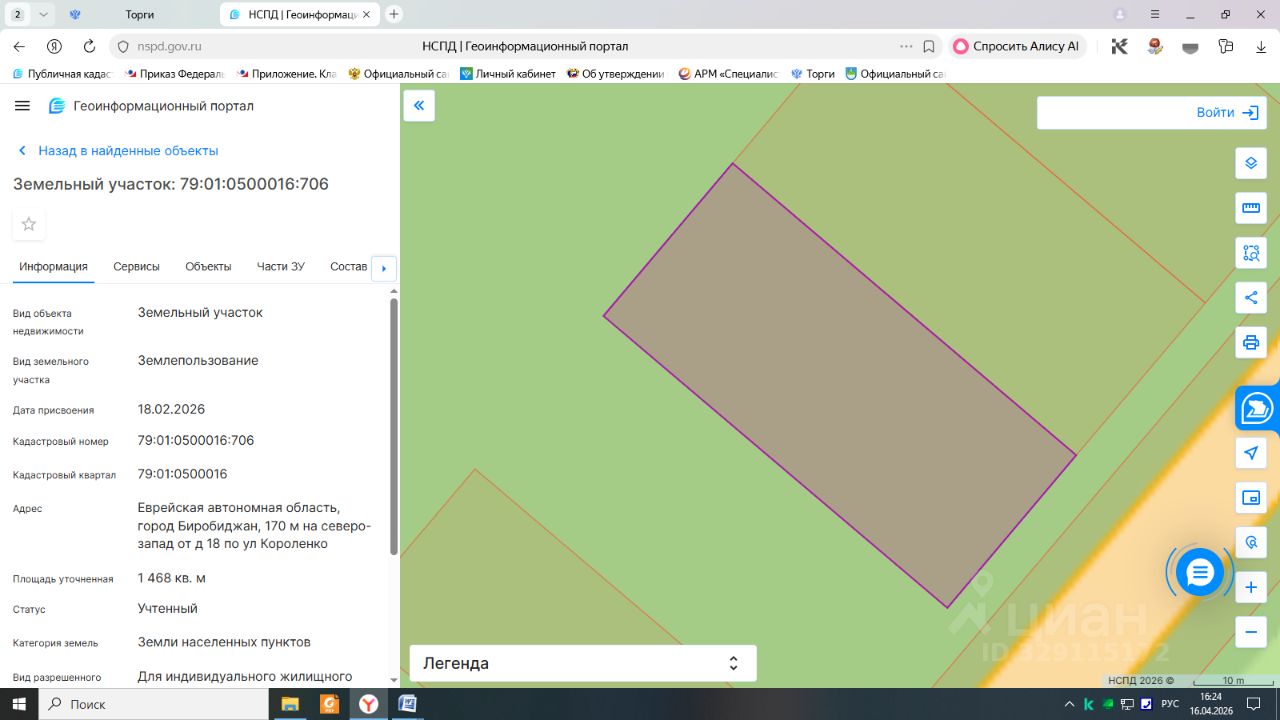Open the Приказ Федераль bookmark

click(175, 74)
